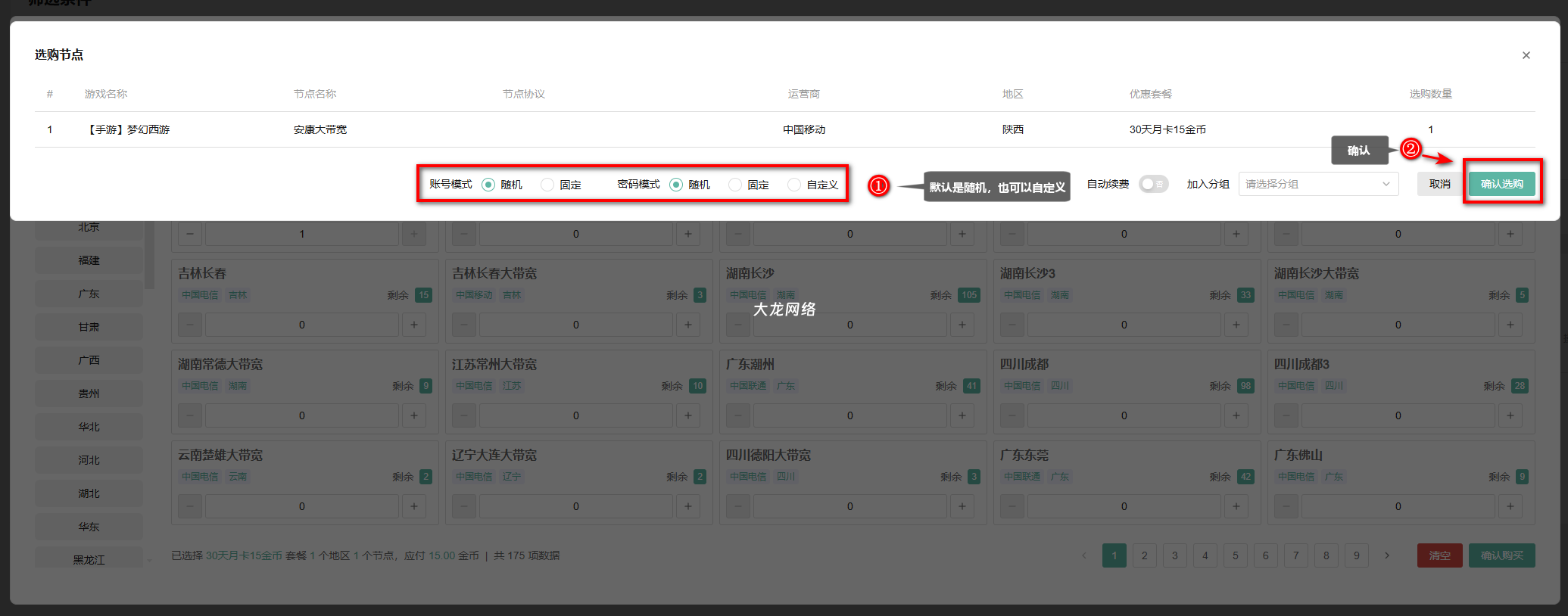Open the 加入分组 group dropdown
The height and width of the screenshot is (616, 1568).
pos(1317,184)
